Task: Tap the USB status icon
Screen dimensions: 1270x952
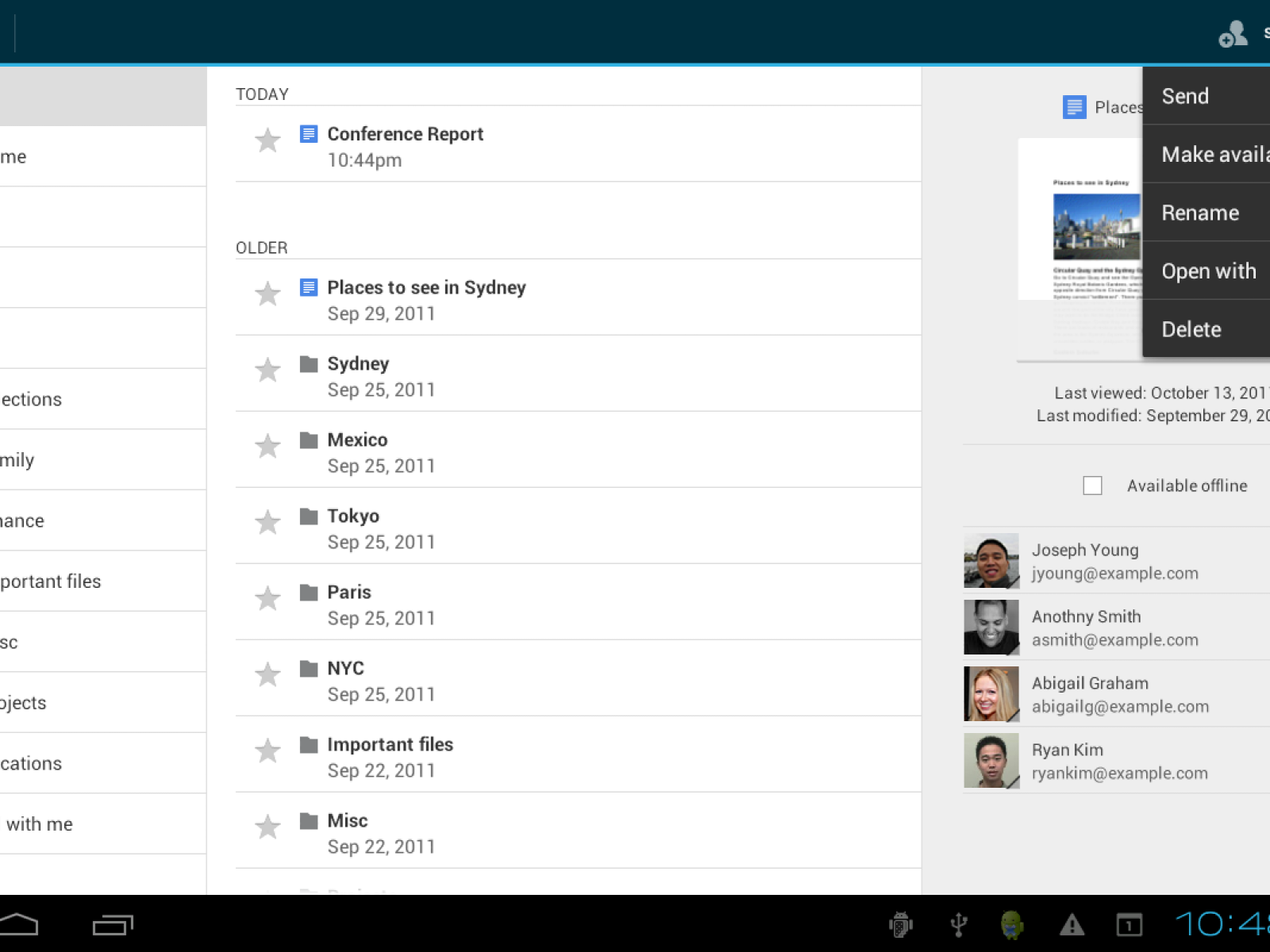Action: (958, 925)
